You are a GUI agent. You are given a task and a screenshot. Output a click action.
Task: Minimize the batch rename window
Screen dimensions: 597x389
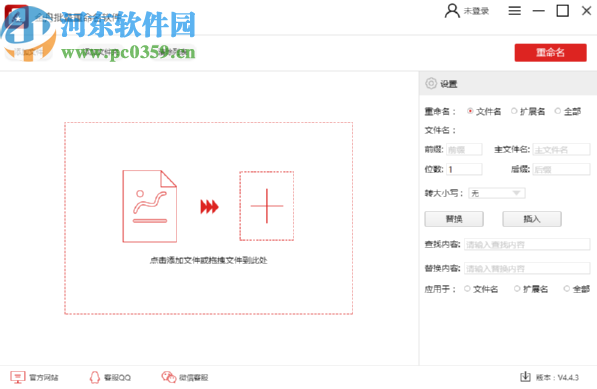coord(538,11)
